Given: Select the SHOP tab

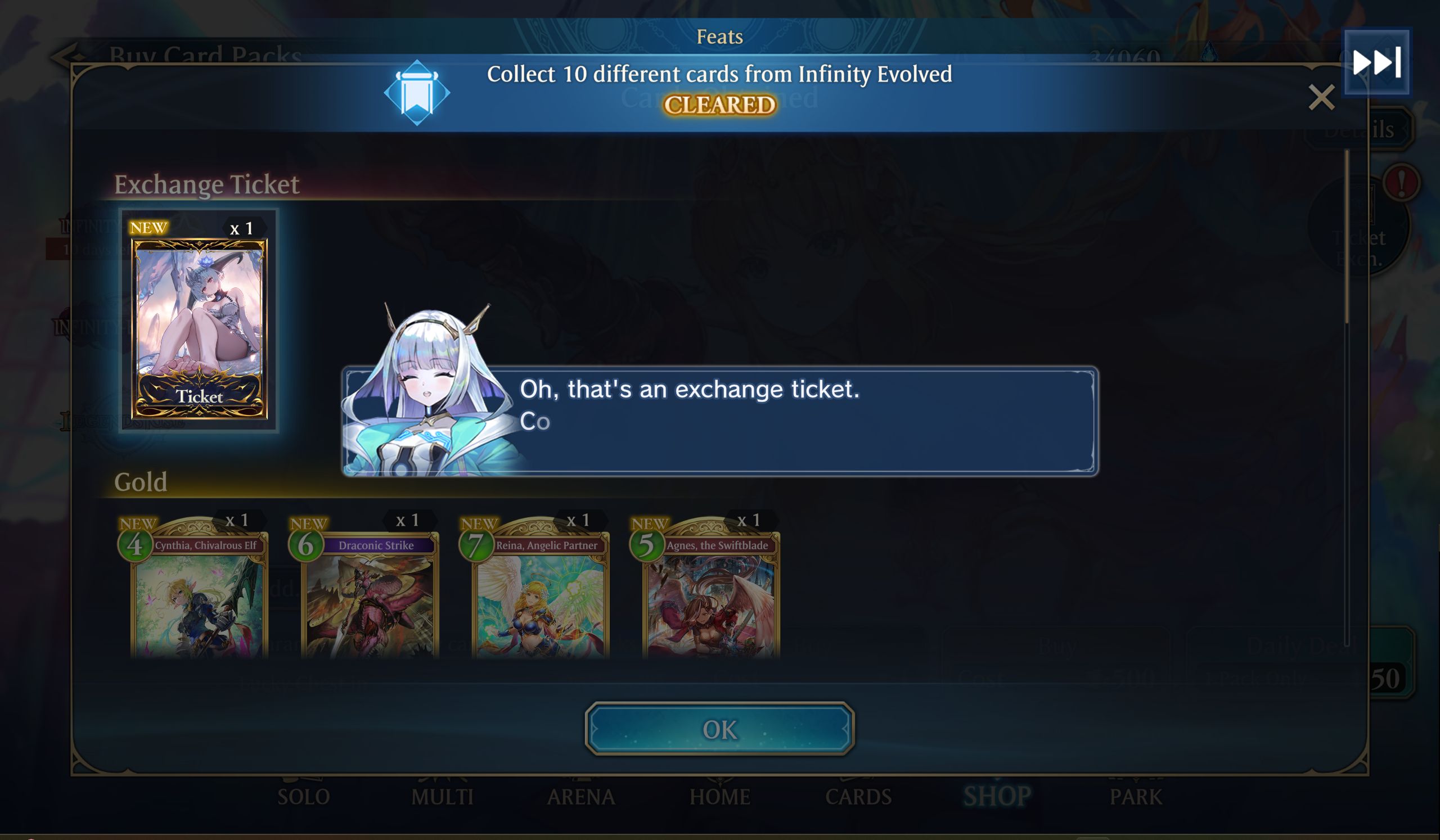Looking at the screenshot, I should 997,796.
